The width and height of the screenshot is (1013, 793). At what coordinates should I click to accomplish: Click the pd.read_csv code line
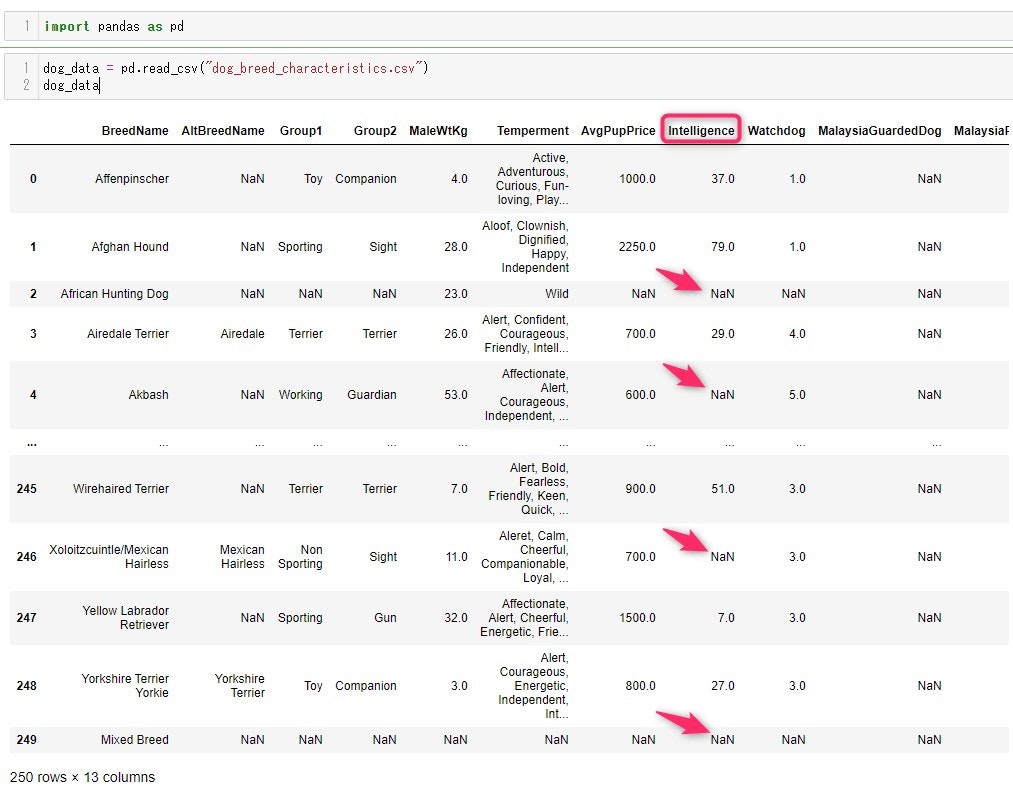tap(236, 68)
